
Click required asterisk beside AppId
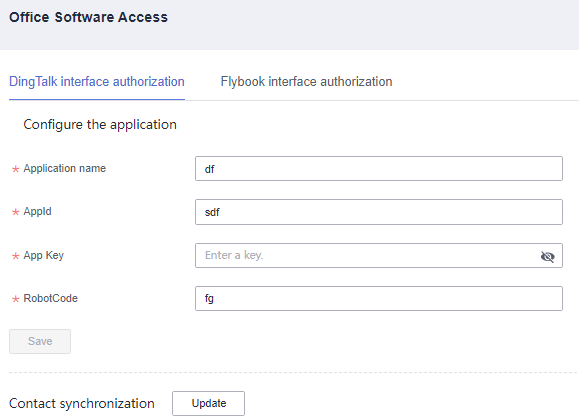click(16, 212)
